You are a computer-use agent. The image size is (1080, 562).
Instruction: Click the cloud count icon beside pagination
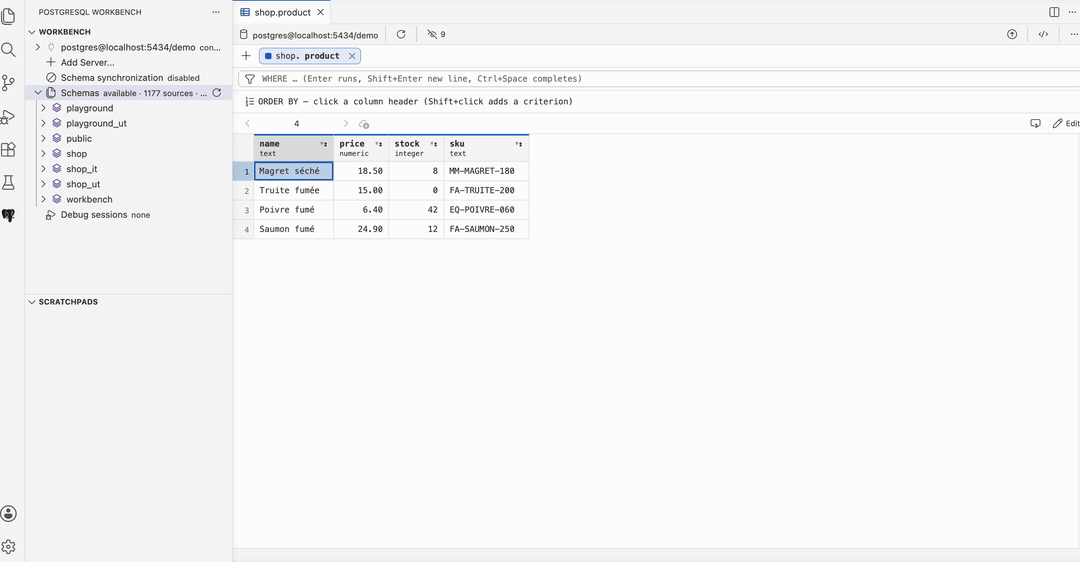pyautogui.click(x=364, y=124)
